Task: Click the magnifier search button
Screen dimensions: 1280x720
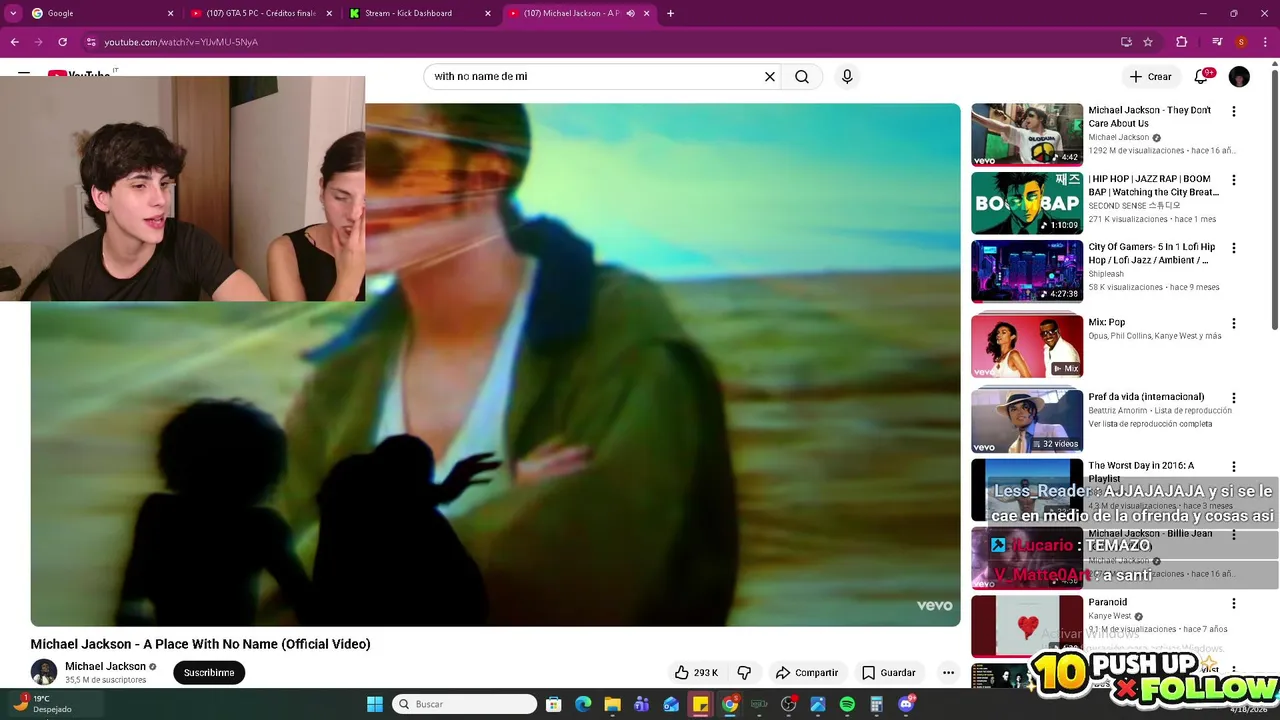Action: 802,76
